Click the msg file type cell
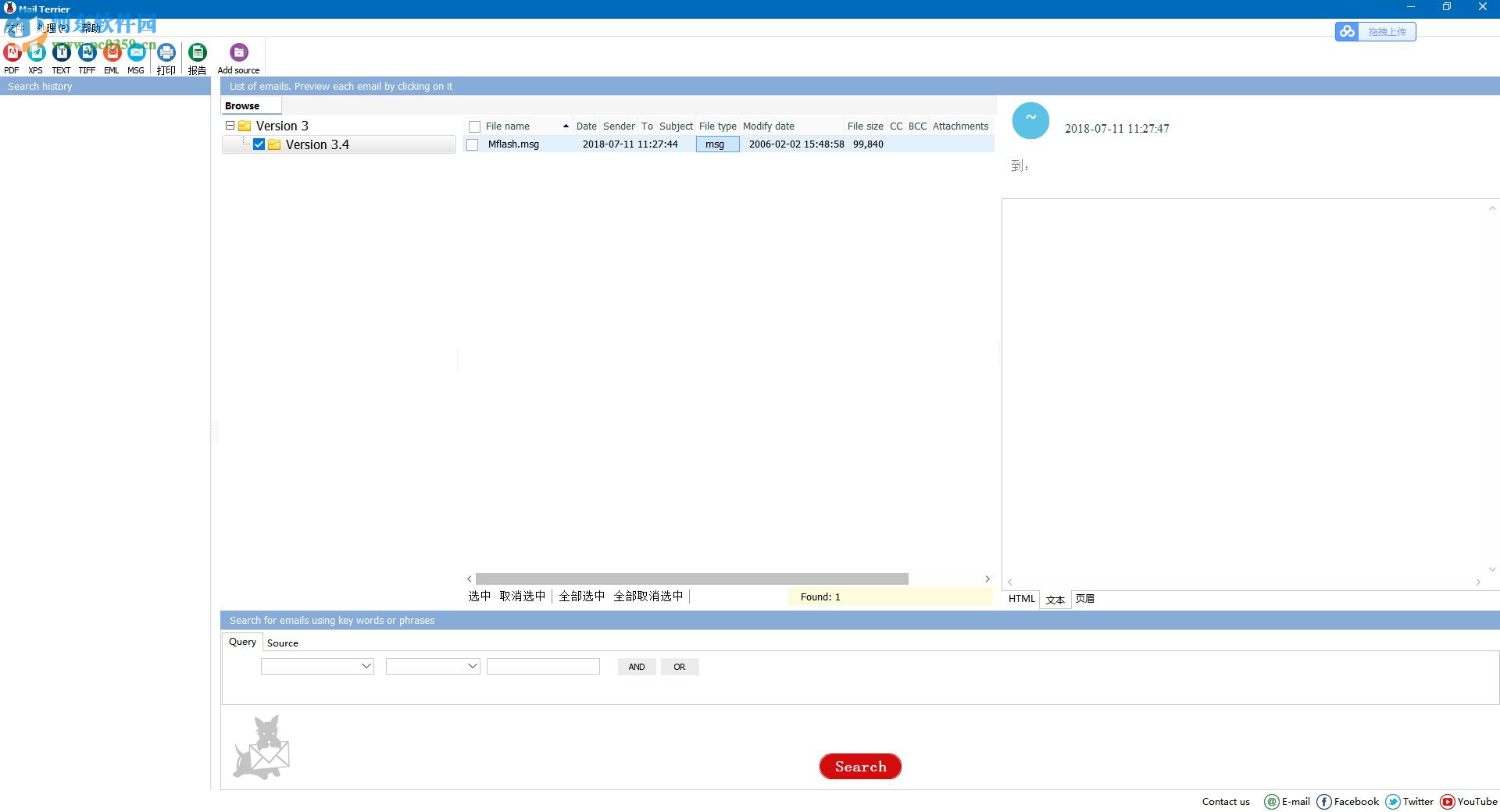1500x812 pixels. coord(717,144)
